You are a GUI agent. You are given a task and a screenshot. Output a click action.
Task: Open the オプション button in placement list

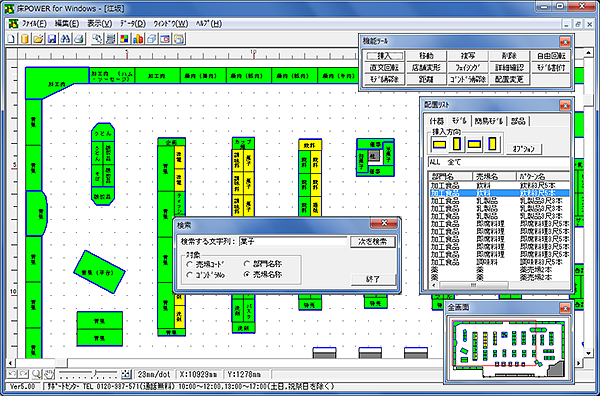525,149
